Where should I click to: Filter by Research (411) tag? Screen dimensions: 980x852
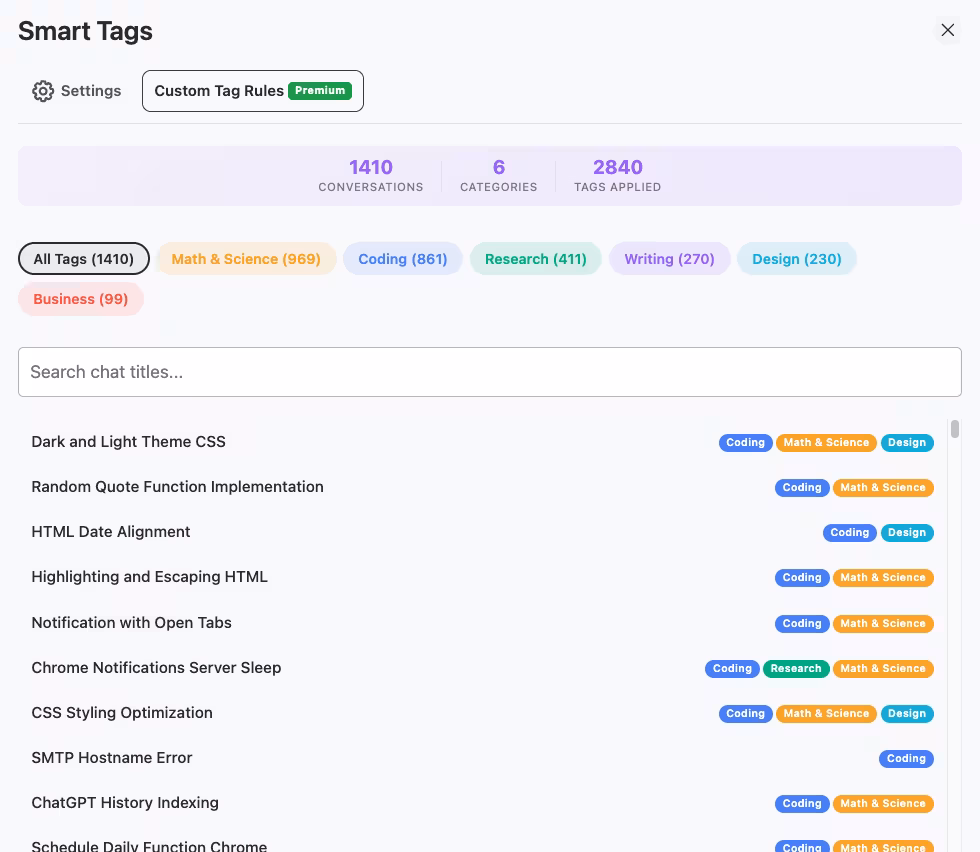[536, 259]
